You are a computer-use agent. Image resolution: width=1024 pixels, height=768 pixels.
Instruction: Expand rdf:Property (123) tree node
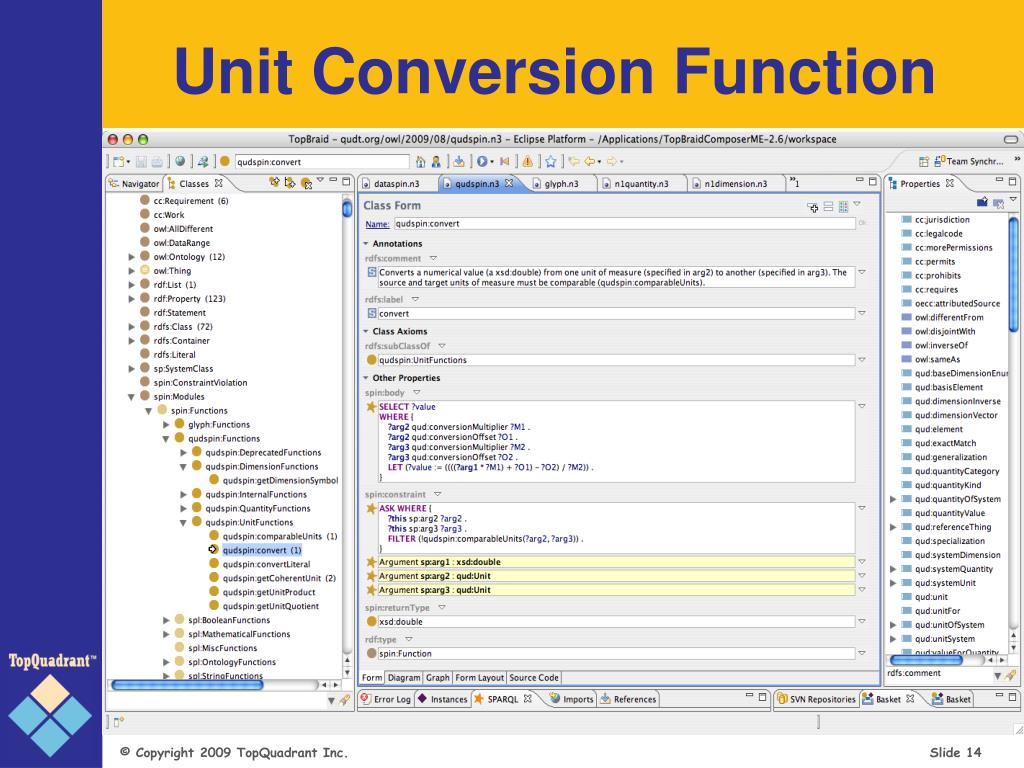pyautogui.click(x=131, y=298)
